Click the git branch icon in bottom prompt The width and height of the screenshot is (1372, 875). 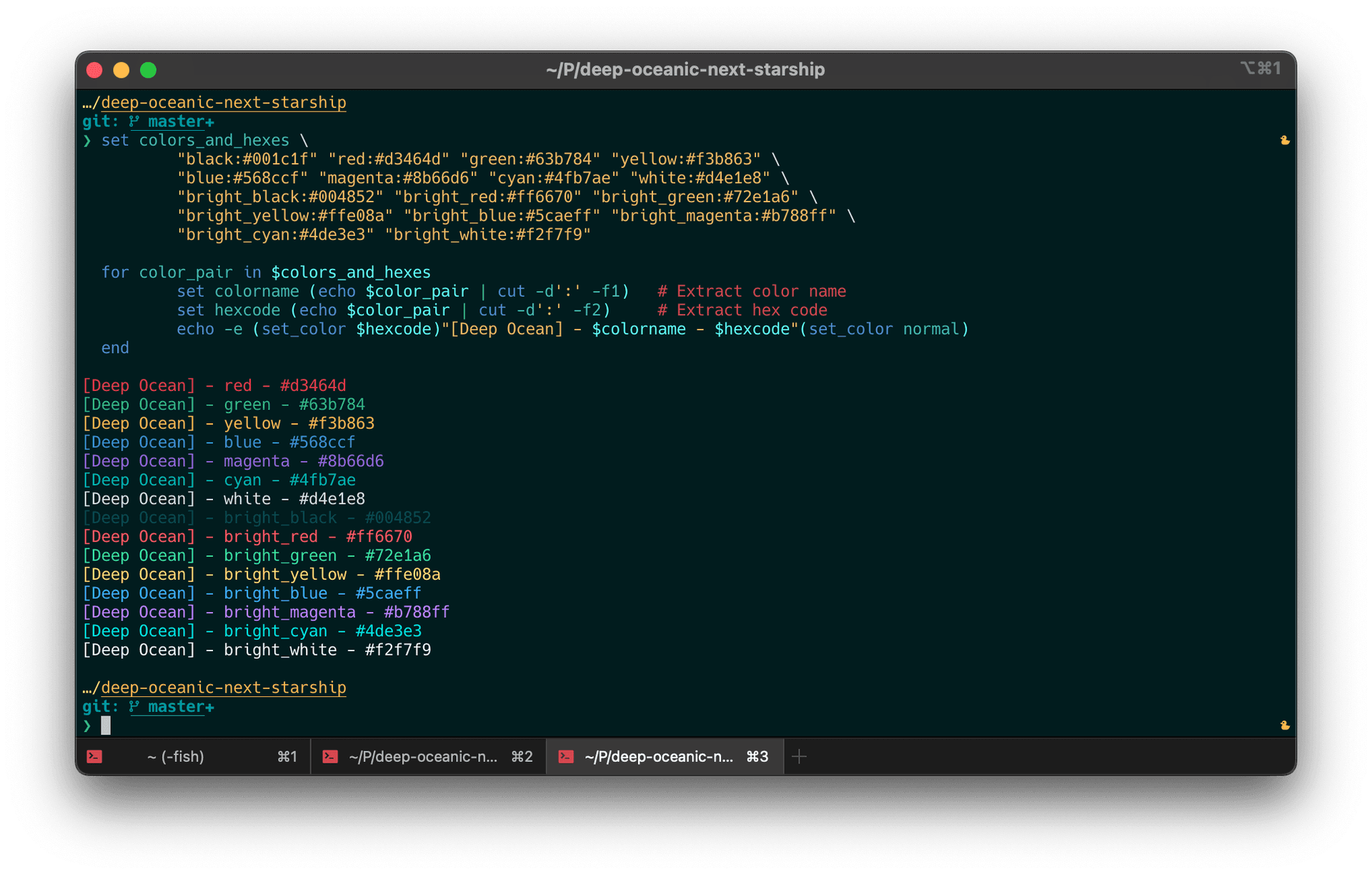tap(134, 707)
